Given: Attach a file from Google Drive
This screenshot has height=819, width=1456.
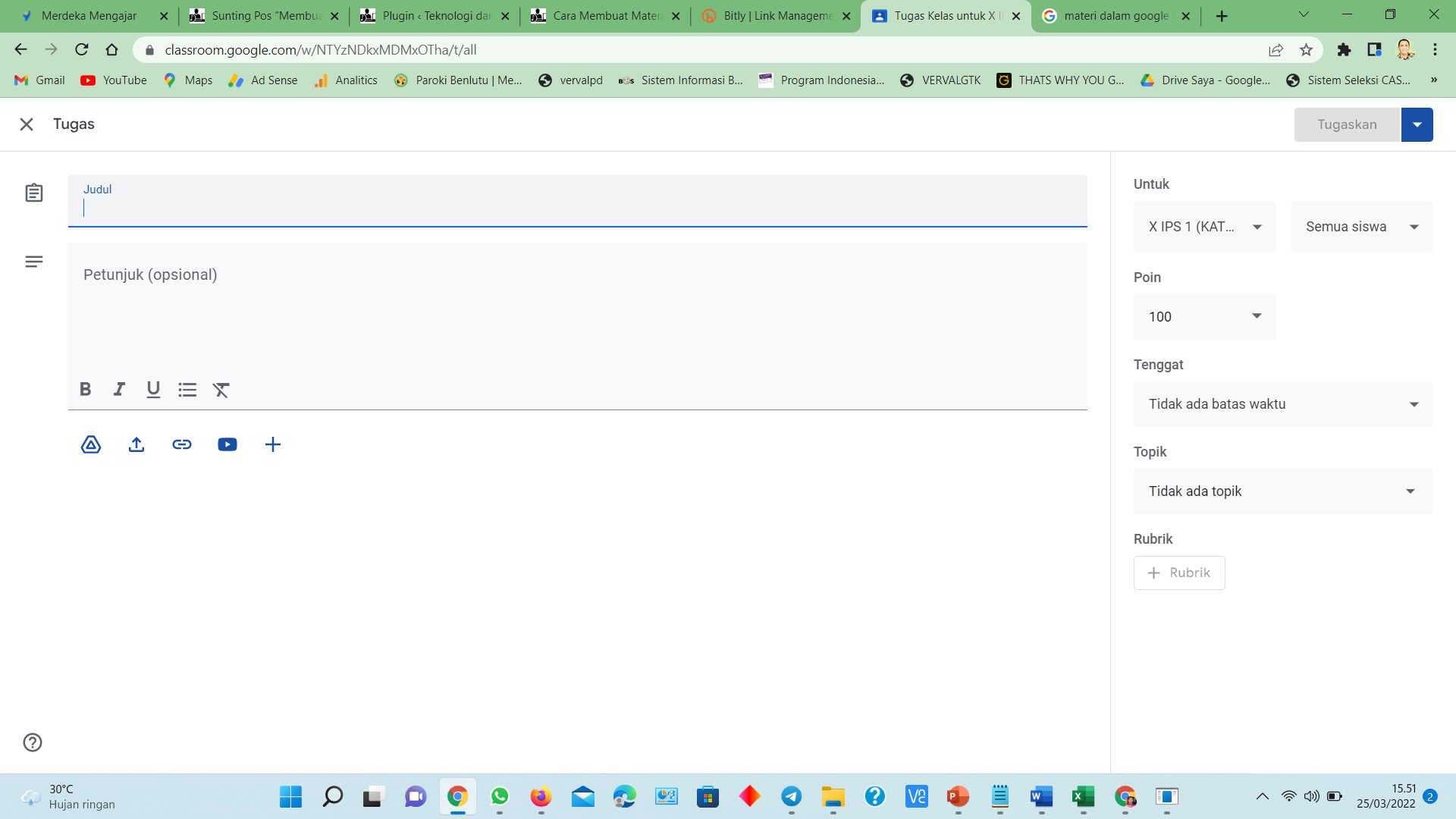Looking at the screenshot, I should [x=91, y=444].
